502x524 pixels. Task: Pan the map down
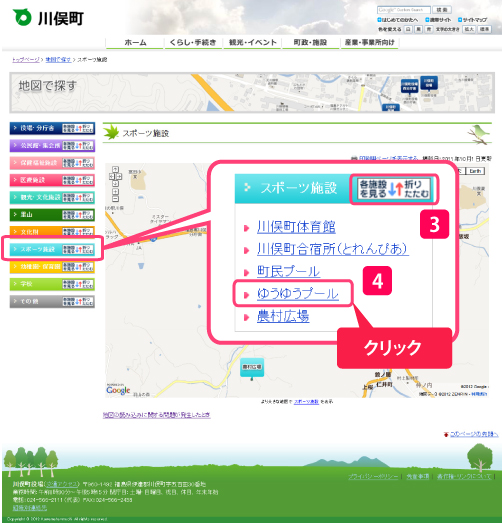tap(115, 183)
